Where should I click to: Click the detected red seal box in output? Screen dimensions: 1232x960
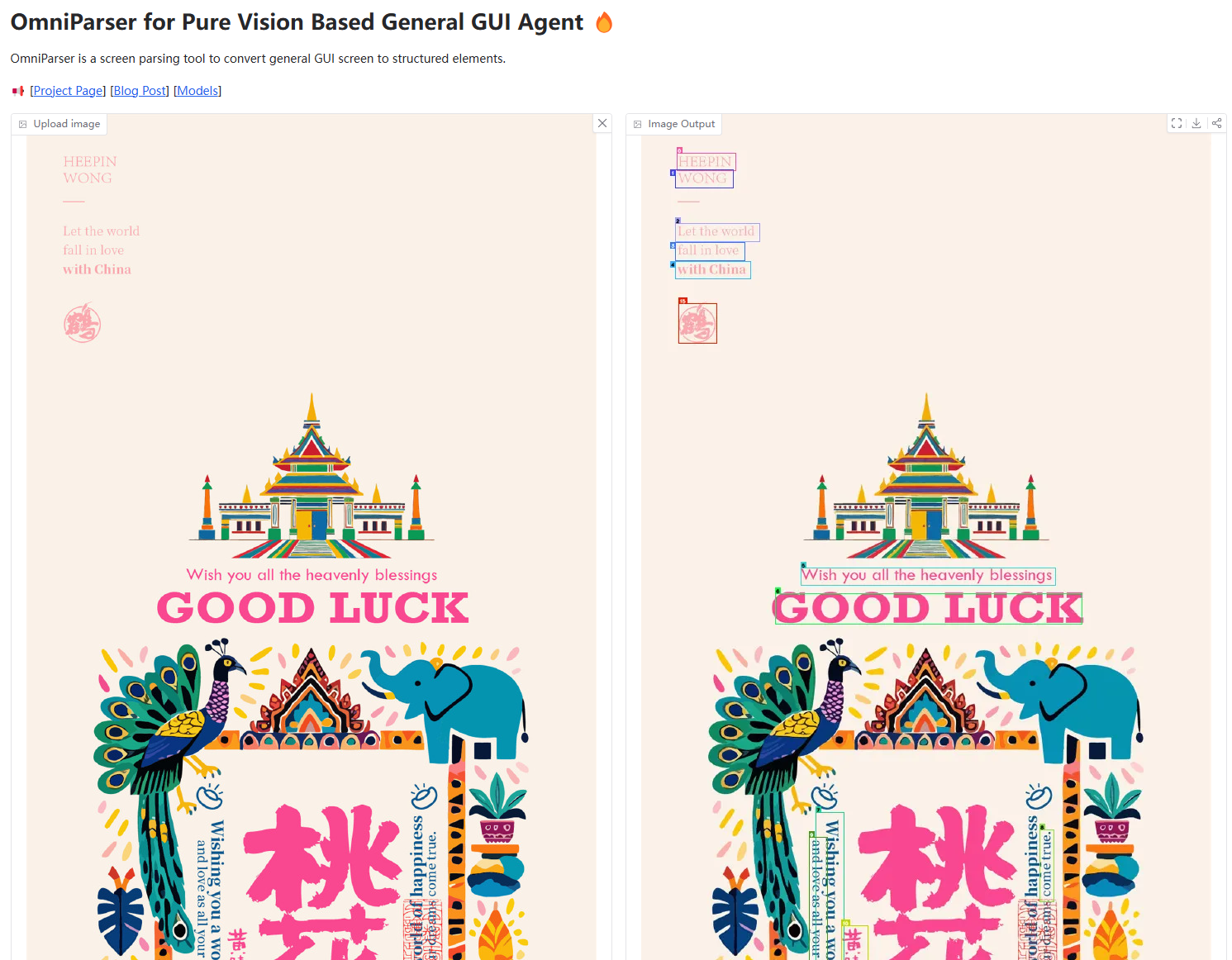[x=697, y=323]
